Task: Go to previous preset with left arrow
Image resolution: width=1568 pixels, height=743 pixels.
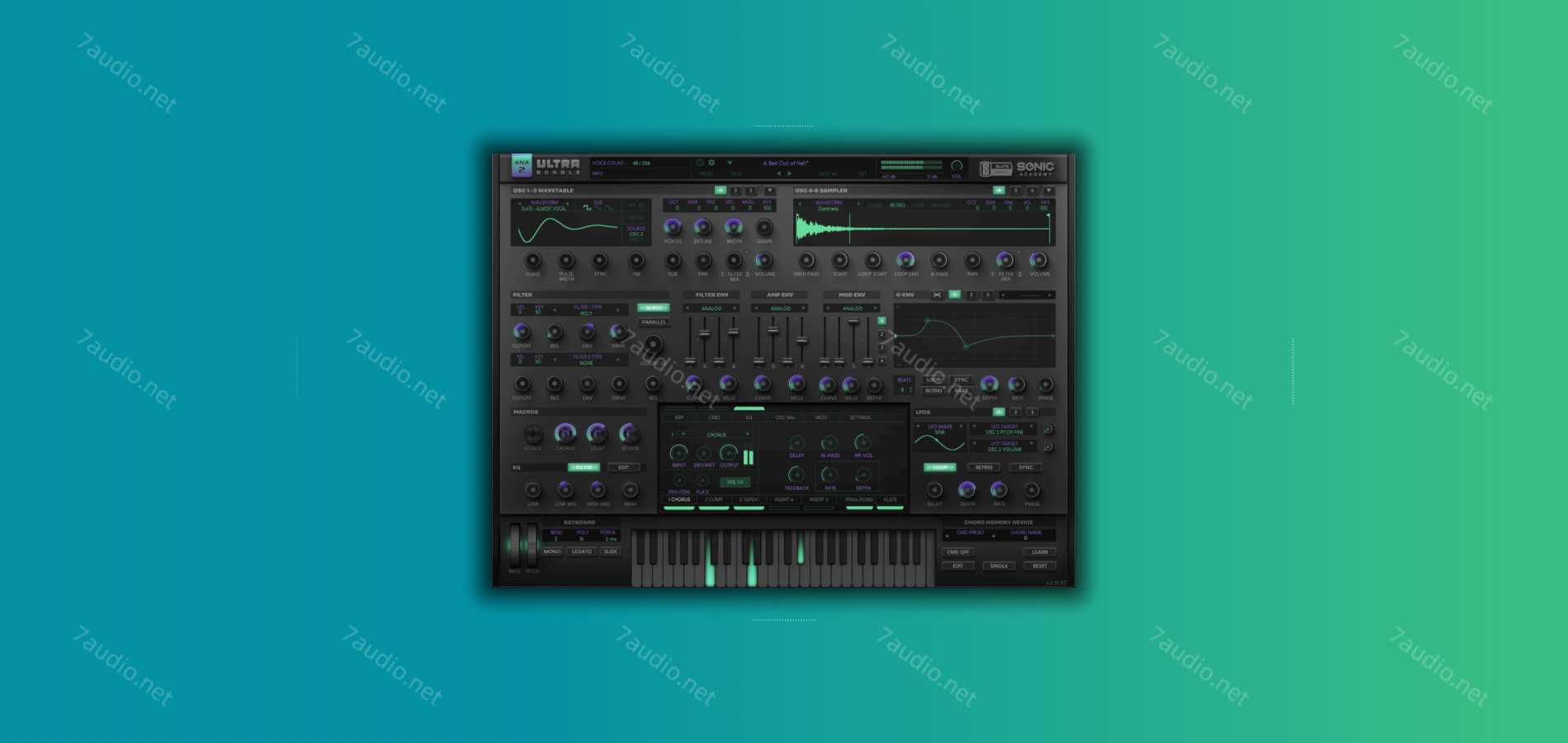Action: pos(779,173)
